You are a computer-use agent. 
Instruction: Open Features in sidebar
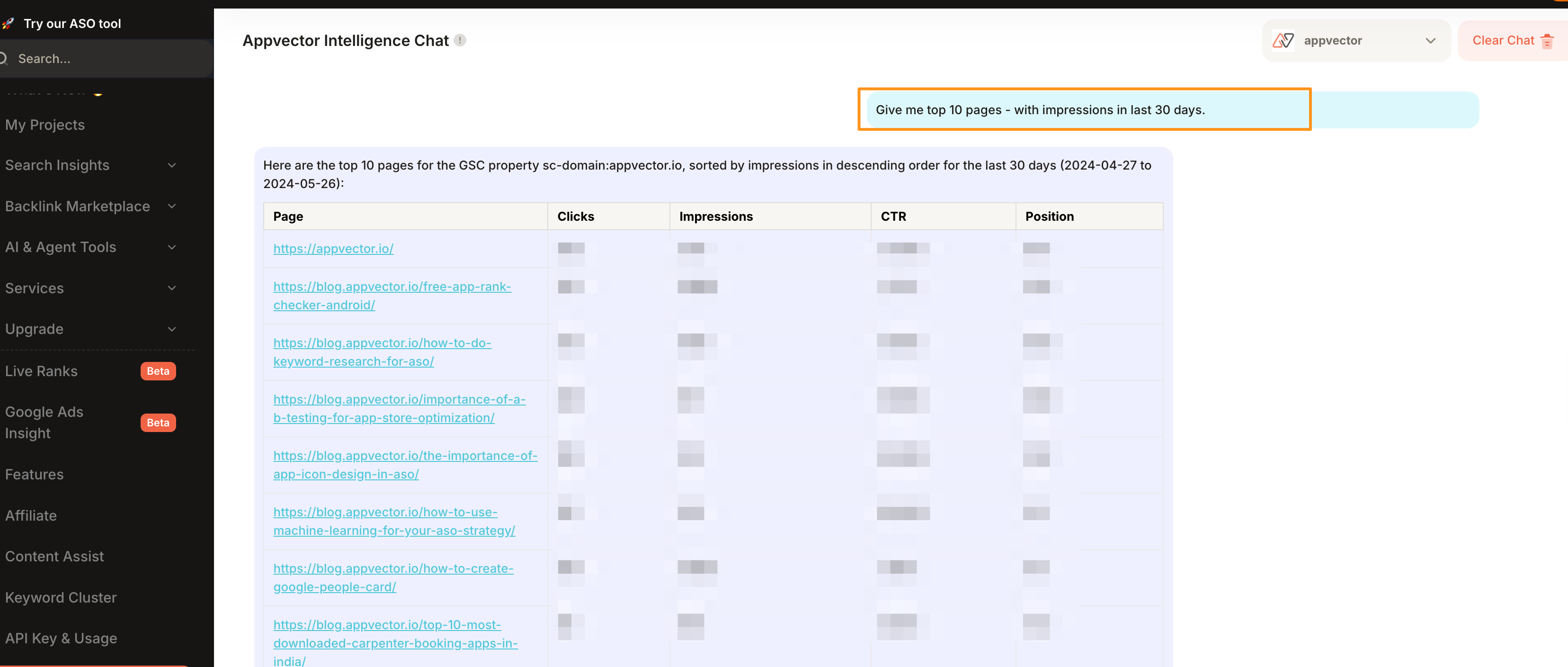(x=34, y=474)
